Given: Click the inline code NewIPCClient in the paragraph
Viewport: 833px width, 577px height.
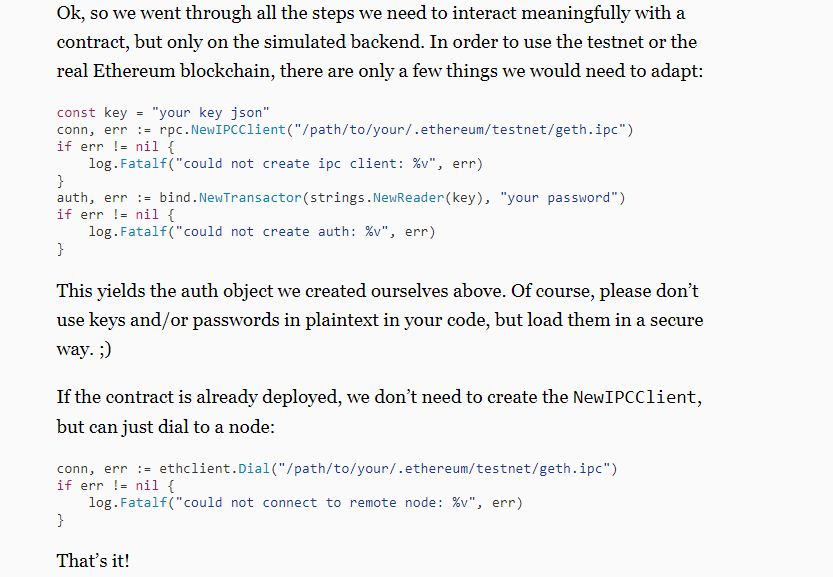Looking at the screenshot, I should coord(635,398).
